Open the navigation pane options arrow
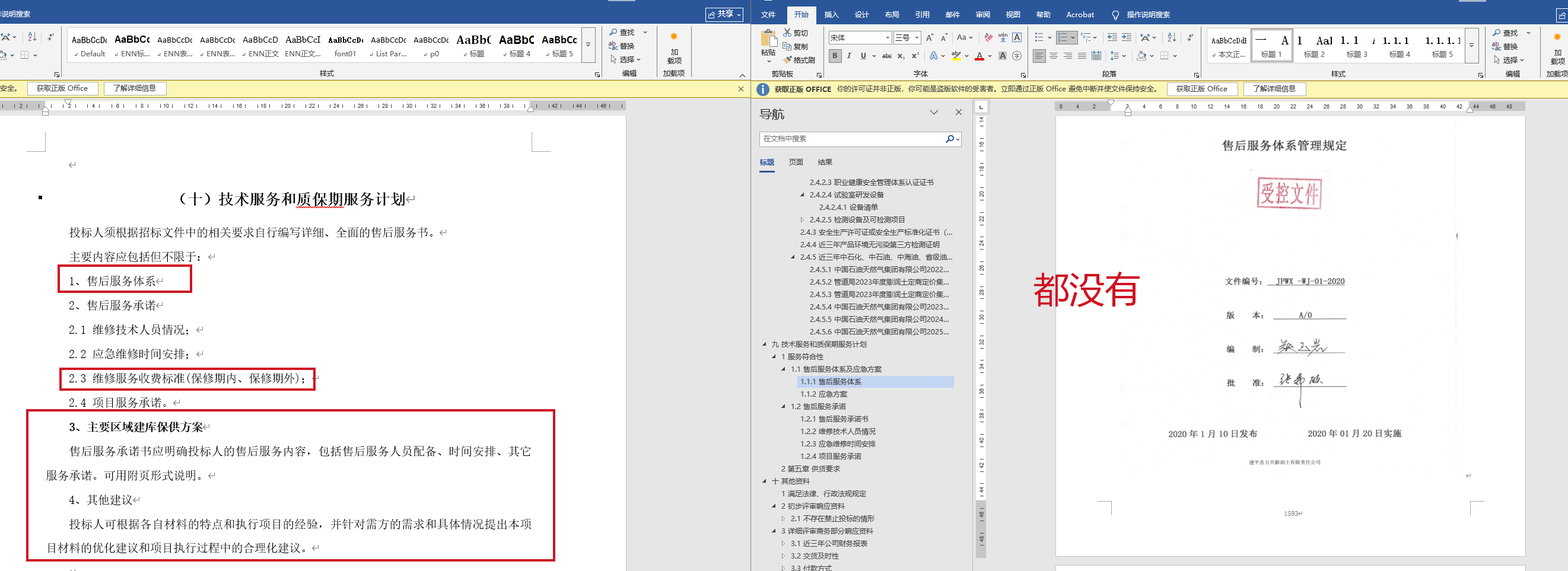Image resolution: width=1568 pixels, height=571 pixels. pyautogui.click(x=934, y=113)
